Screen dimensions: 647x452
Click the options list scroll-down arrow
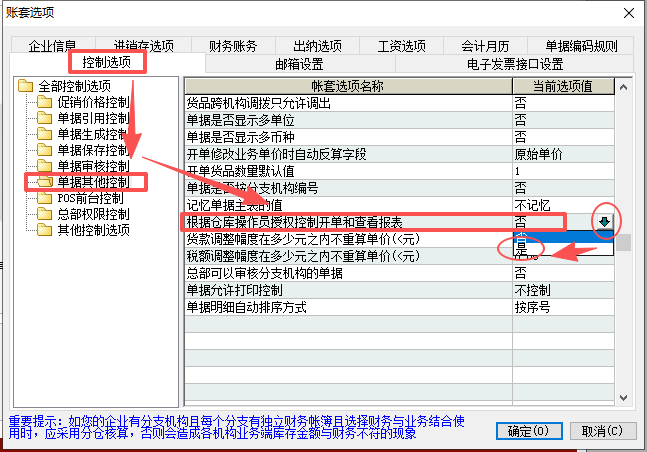(624, 395)
